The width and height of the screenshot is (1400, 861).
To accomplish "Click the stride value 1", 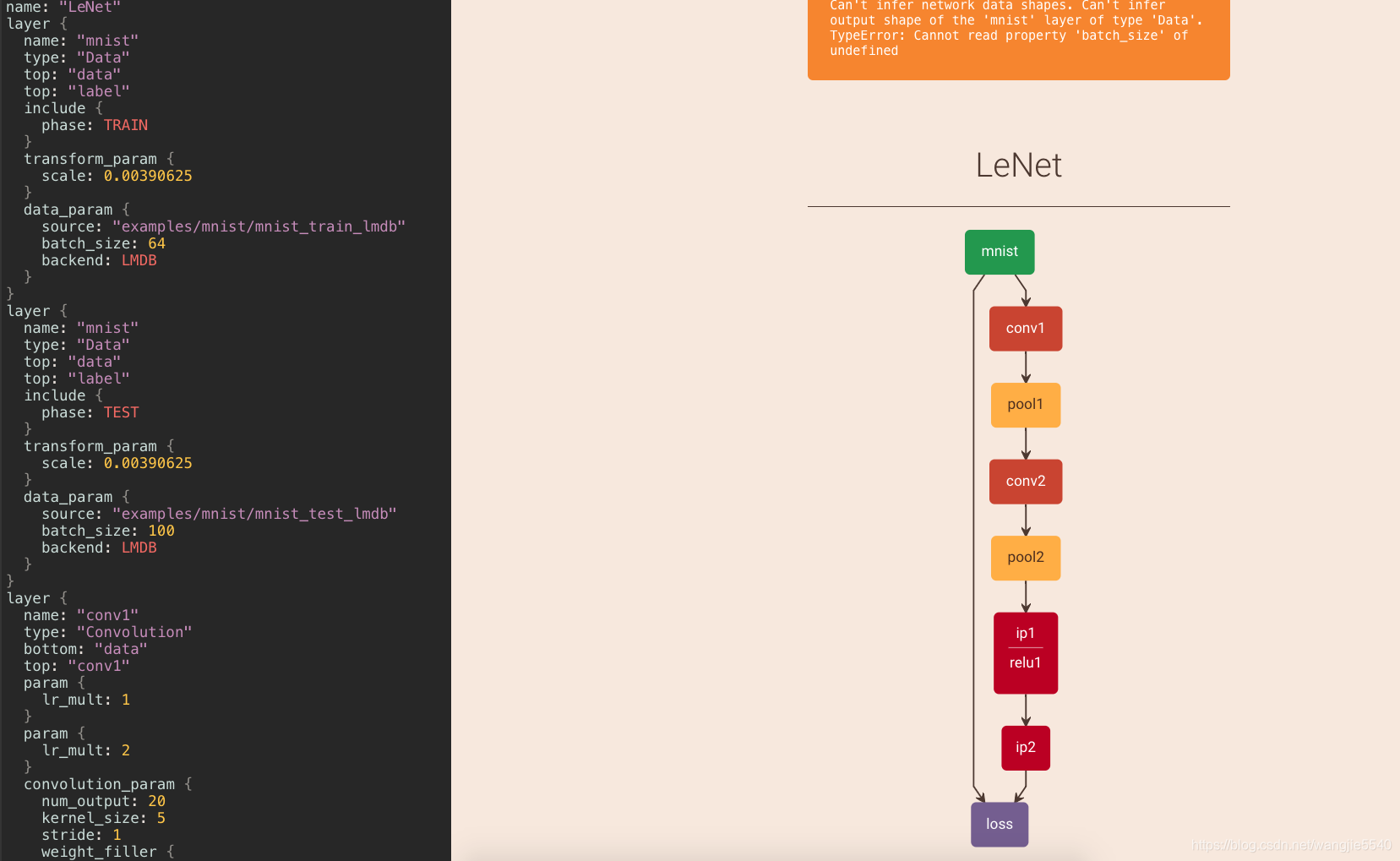I will pyautogui.click(x=117, y=835).
